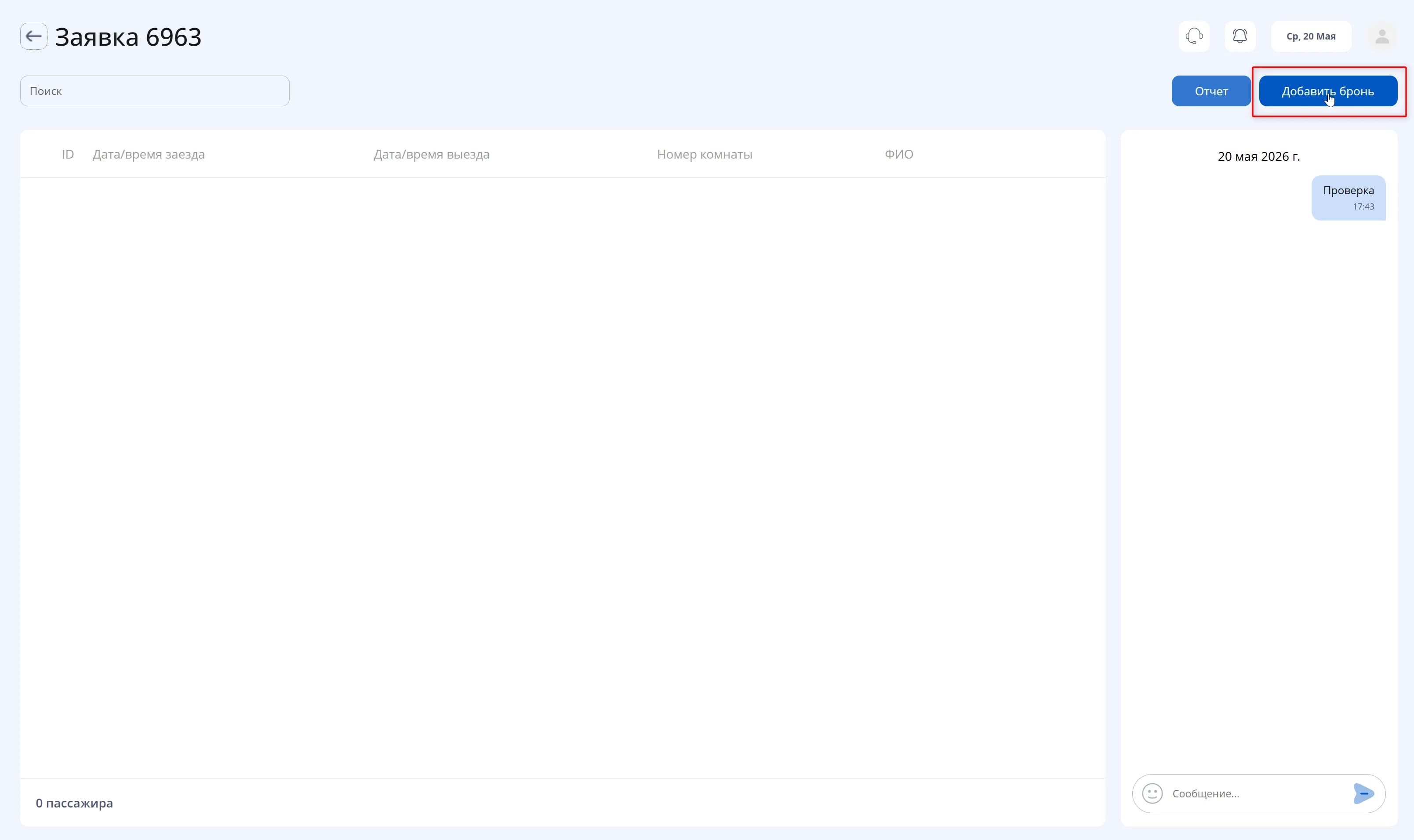Viewport: 1414px width, 840px height.
Task: Open support via the headset icon
Action: coord(1194,36)
